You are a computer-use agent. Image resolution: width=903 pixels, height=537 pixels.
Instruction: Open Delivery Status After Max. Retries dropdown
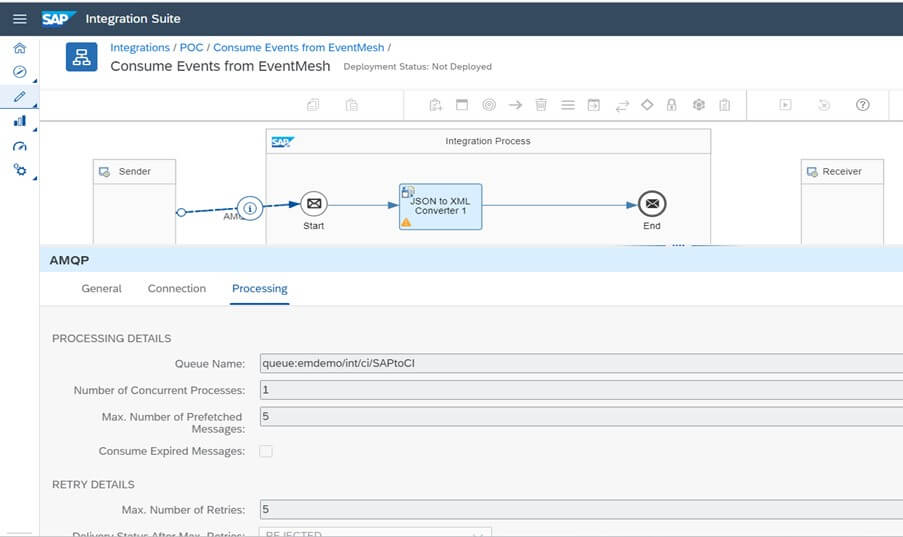tap(375, 532)
